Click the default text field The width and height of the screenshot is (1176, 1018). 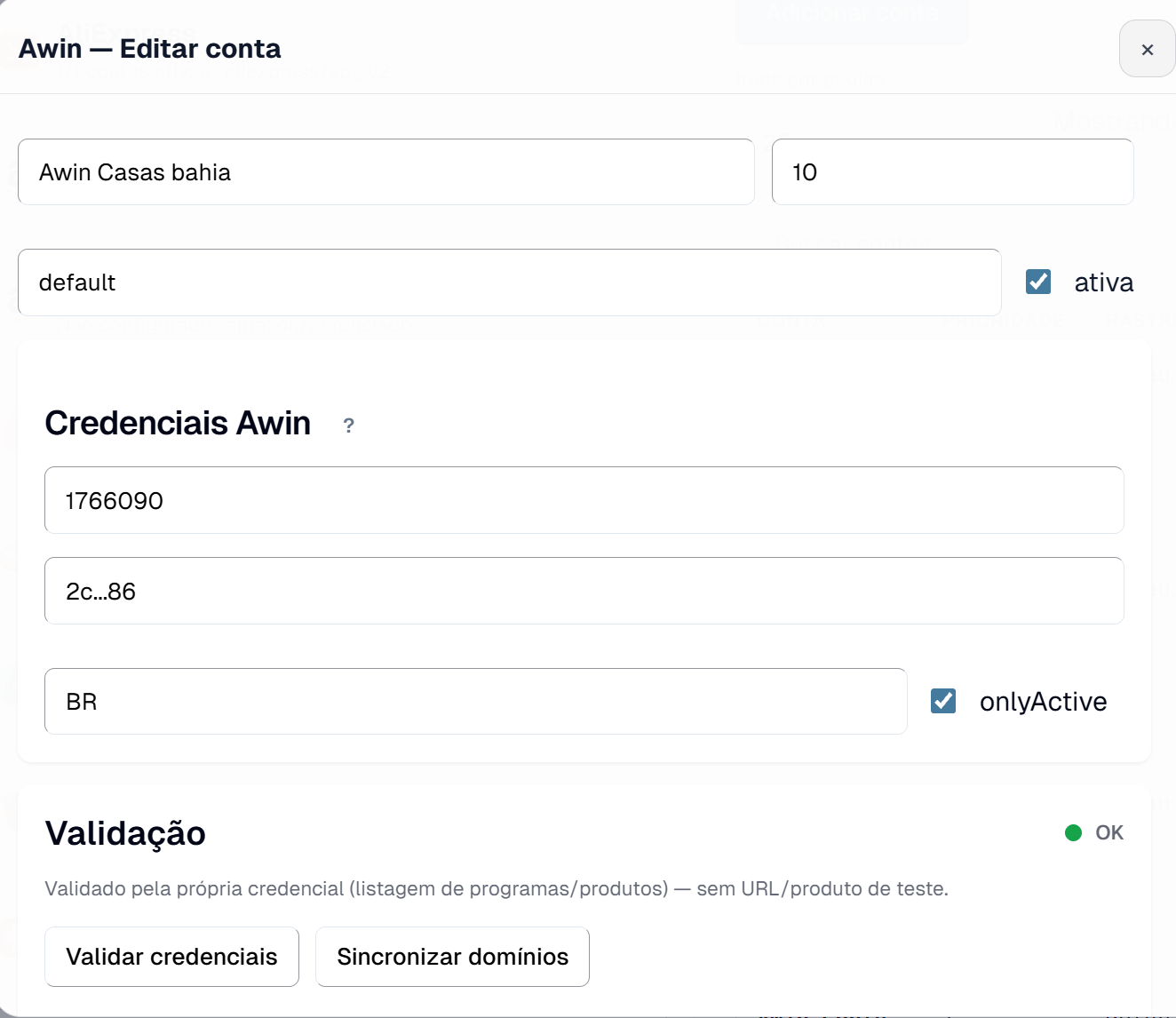[510, 282]
